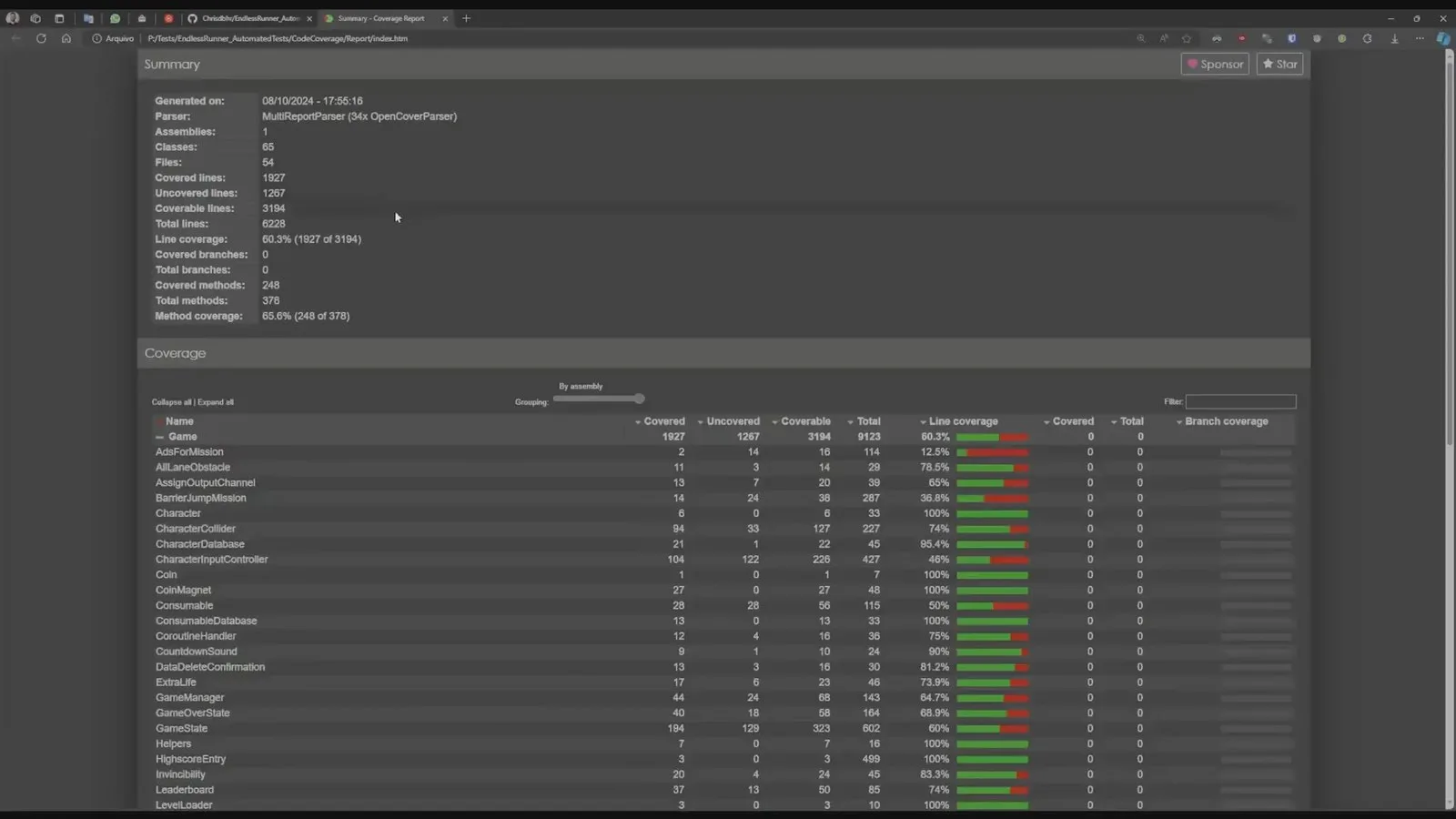Open the BarrierJumpMission class link
The height and width of the screenshot is (819, 1456).
click(200, 499)
